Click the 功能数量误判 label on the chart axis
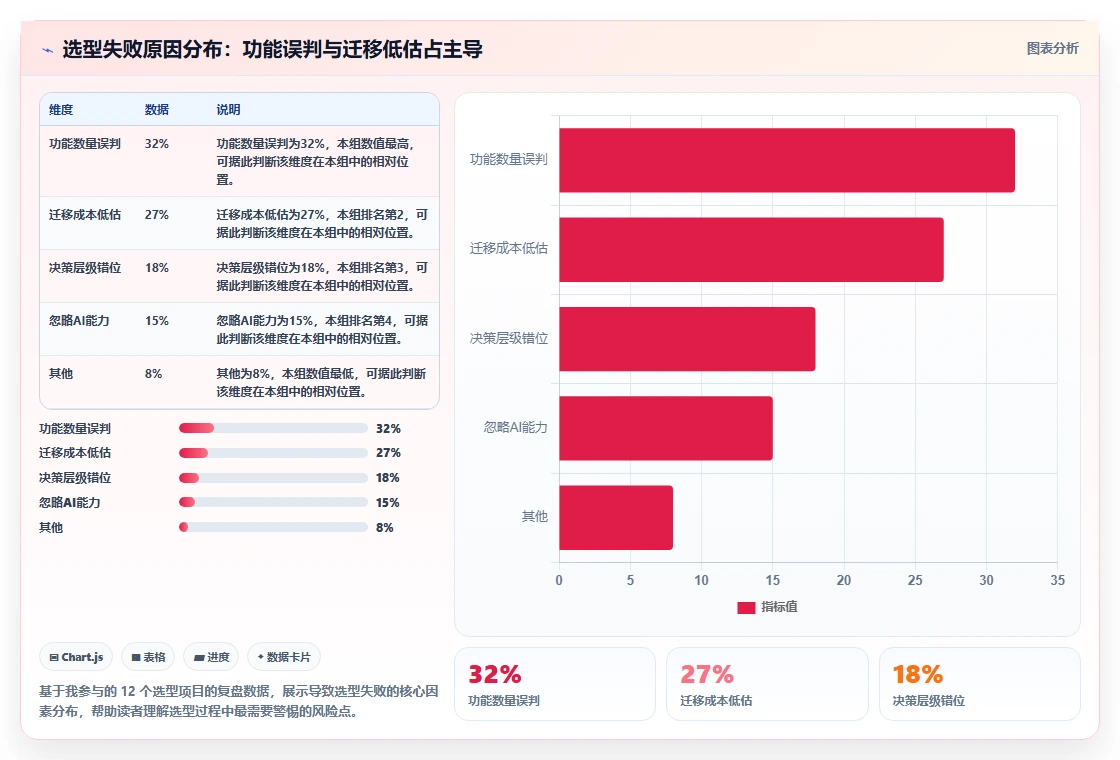1120x760 pixels. (x=509, y=159)
